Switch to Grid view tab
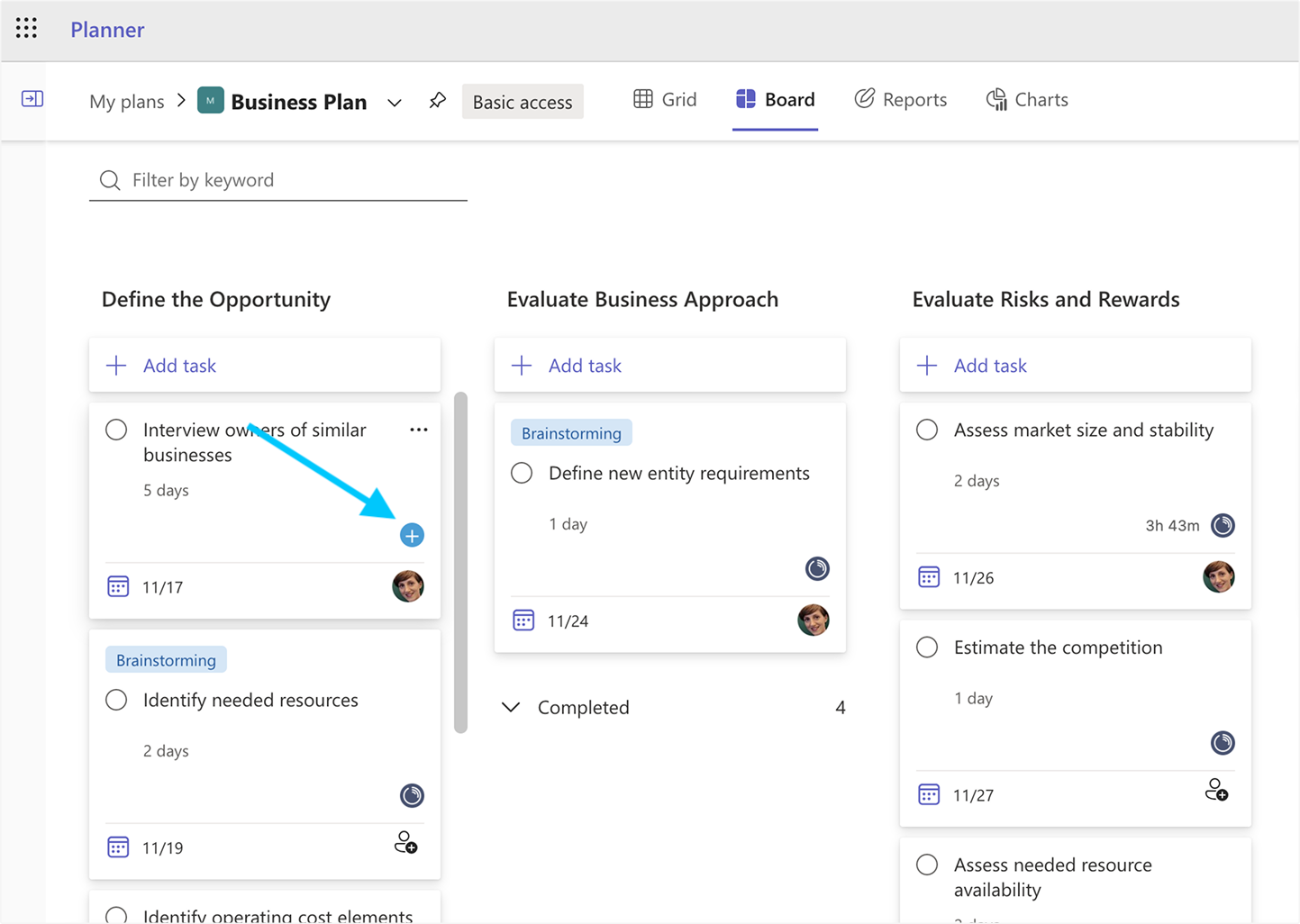The height and width of the screenshot is (924, 1300). click(666, 100)
